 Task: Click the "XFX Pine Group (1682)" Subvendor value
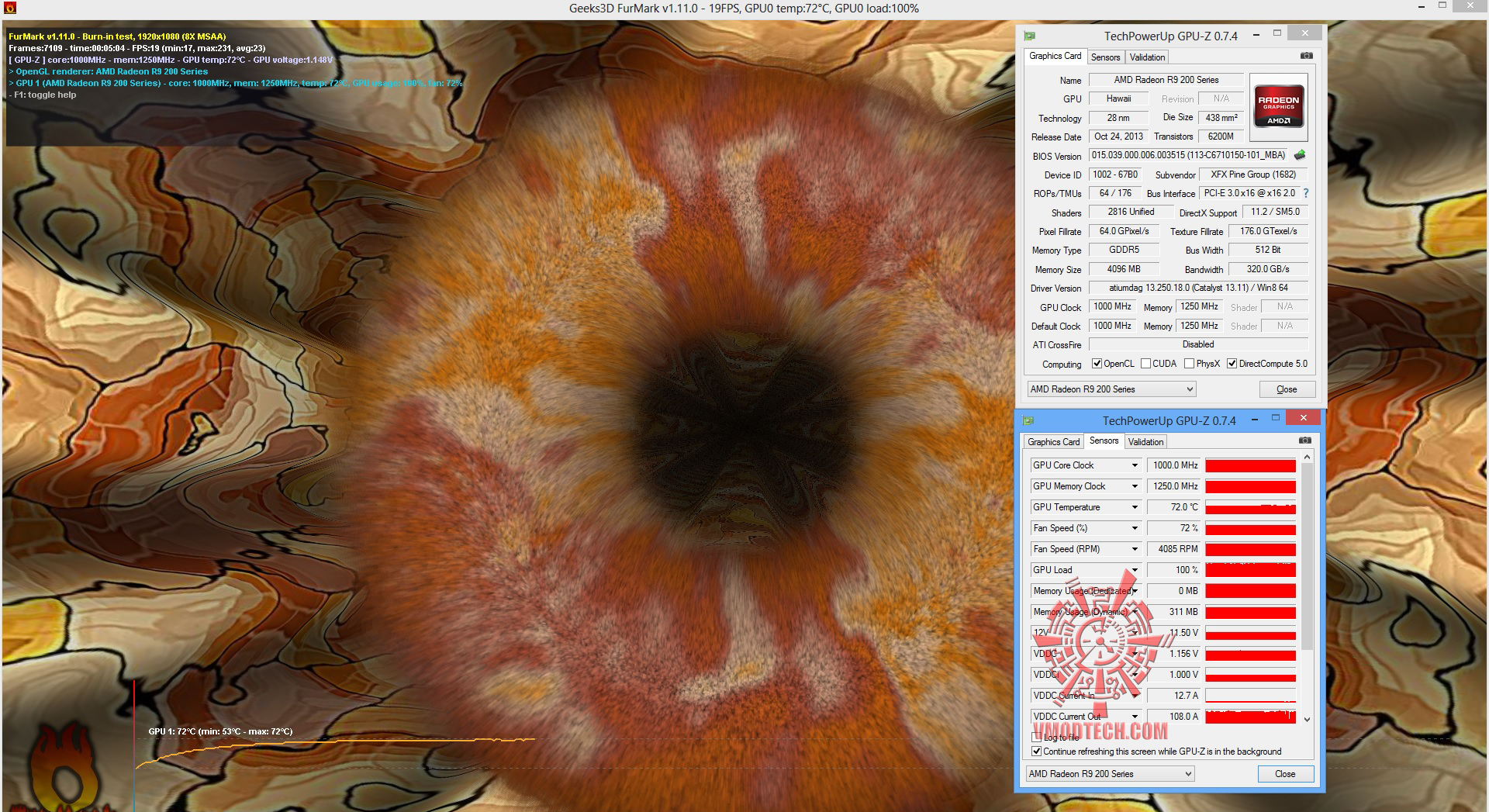point(1253,174)
